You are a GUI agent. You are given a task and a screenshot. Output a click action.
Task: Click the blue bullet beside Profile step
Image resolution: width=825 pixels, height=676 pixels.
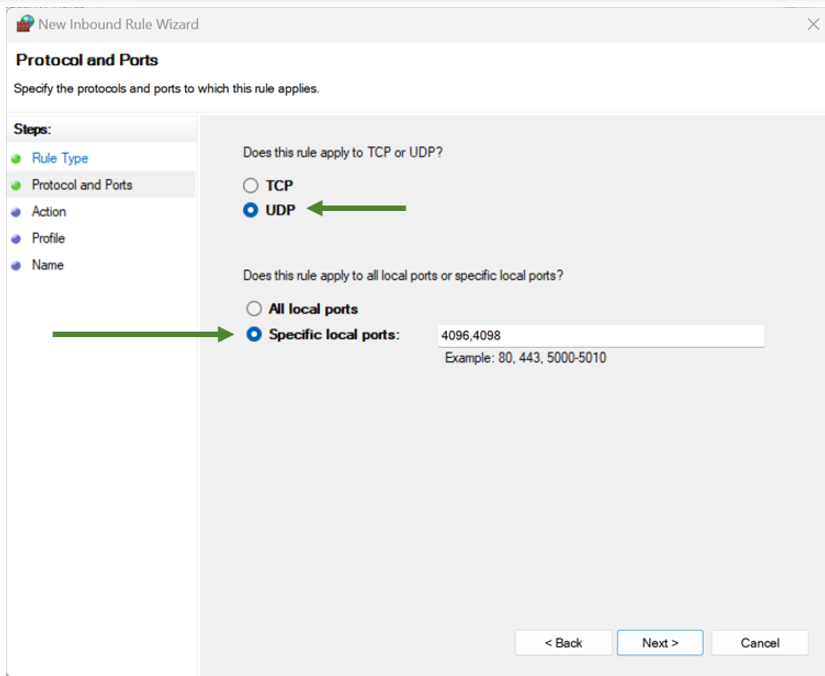[16, 239]
